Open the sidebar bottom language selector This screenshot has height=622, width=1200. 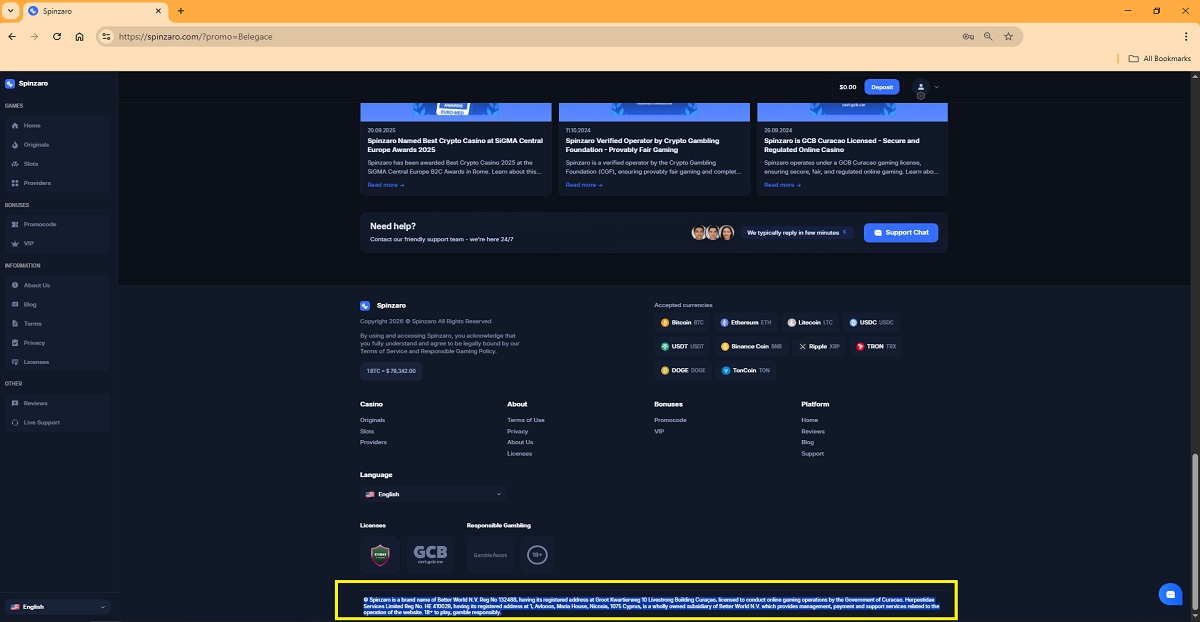click(57, 607)
